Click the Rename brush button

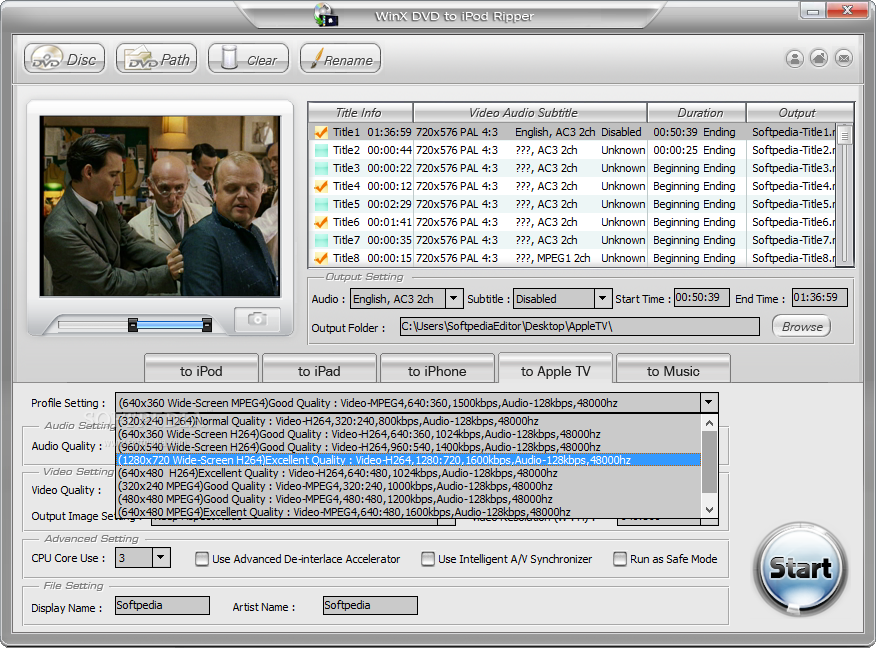tap(341, 59)
